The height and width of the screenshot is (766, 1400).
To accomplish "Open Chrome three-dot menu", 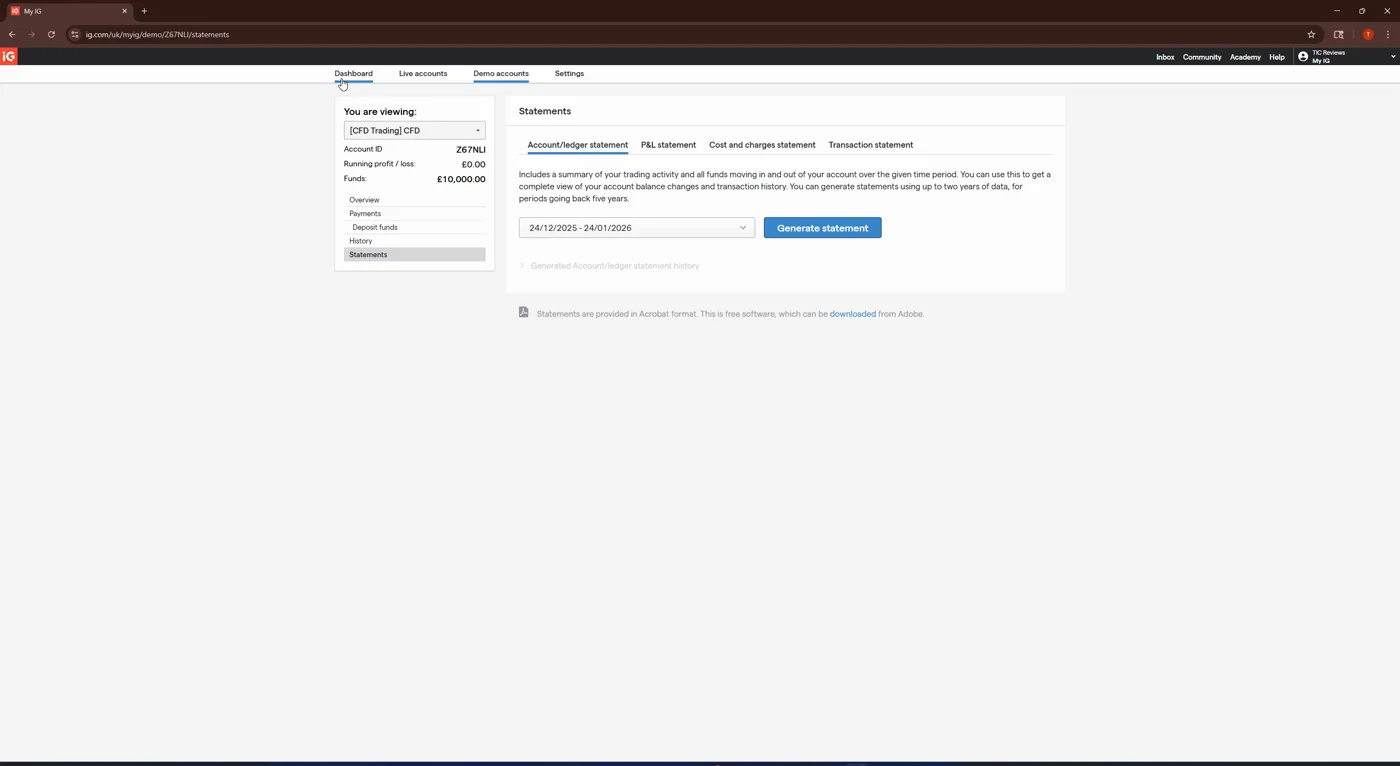I will 1388,34.
